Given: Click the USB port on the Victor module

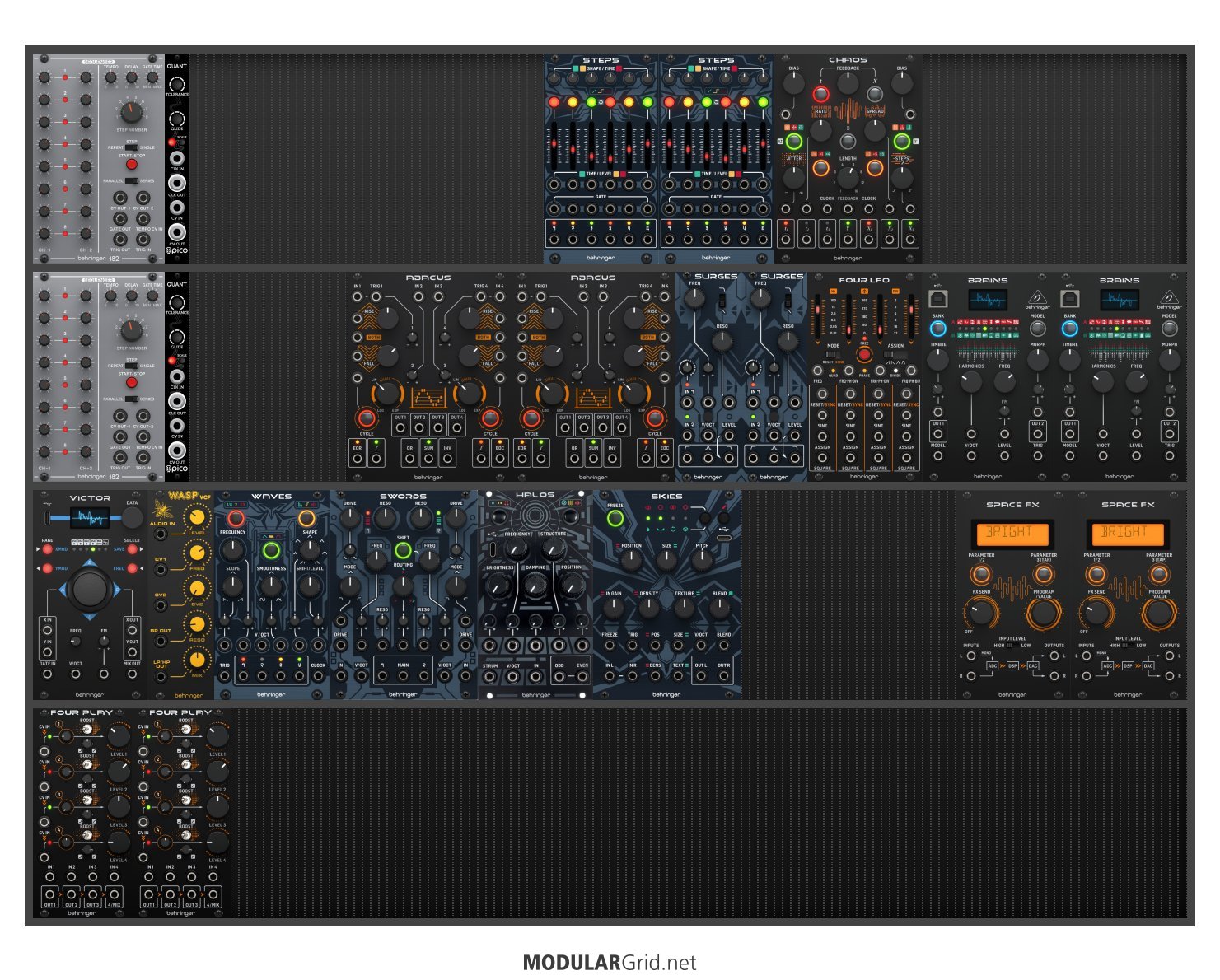Looking at the screenshot, I should coord(49,519).
